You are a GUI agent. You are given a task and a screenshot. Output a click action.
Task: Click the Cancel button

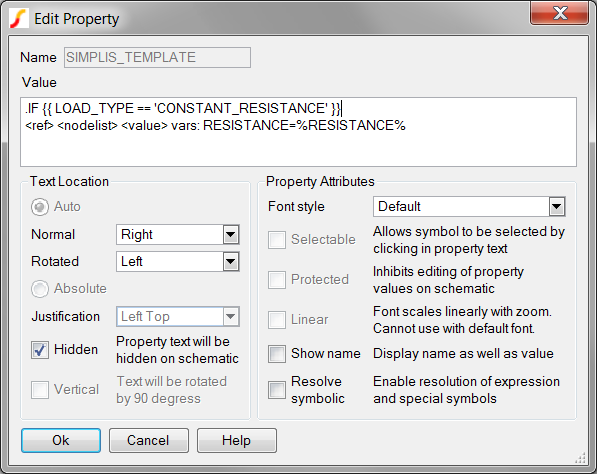(149, 440)
